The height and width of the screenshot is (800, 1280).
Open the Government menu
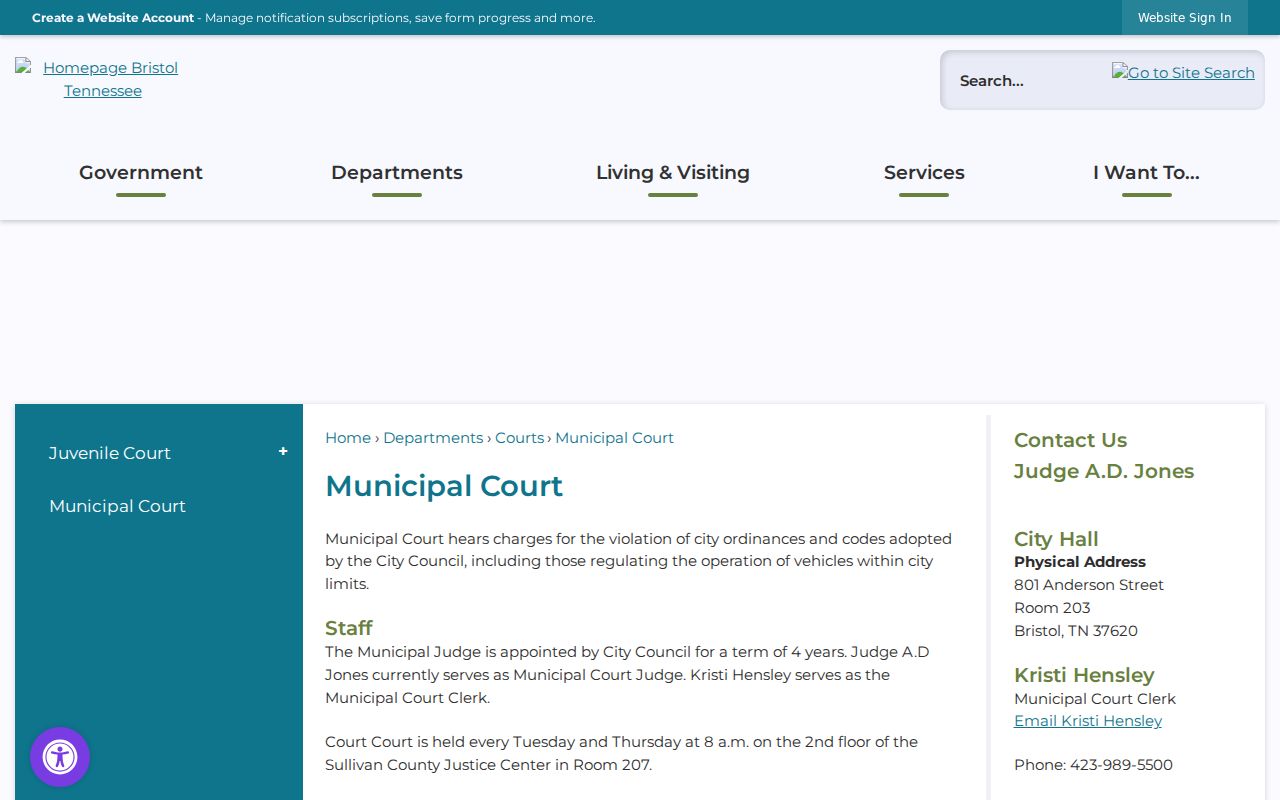(141, 173)
